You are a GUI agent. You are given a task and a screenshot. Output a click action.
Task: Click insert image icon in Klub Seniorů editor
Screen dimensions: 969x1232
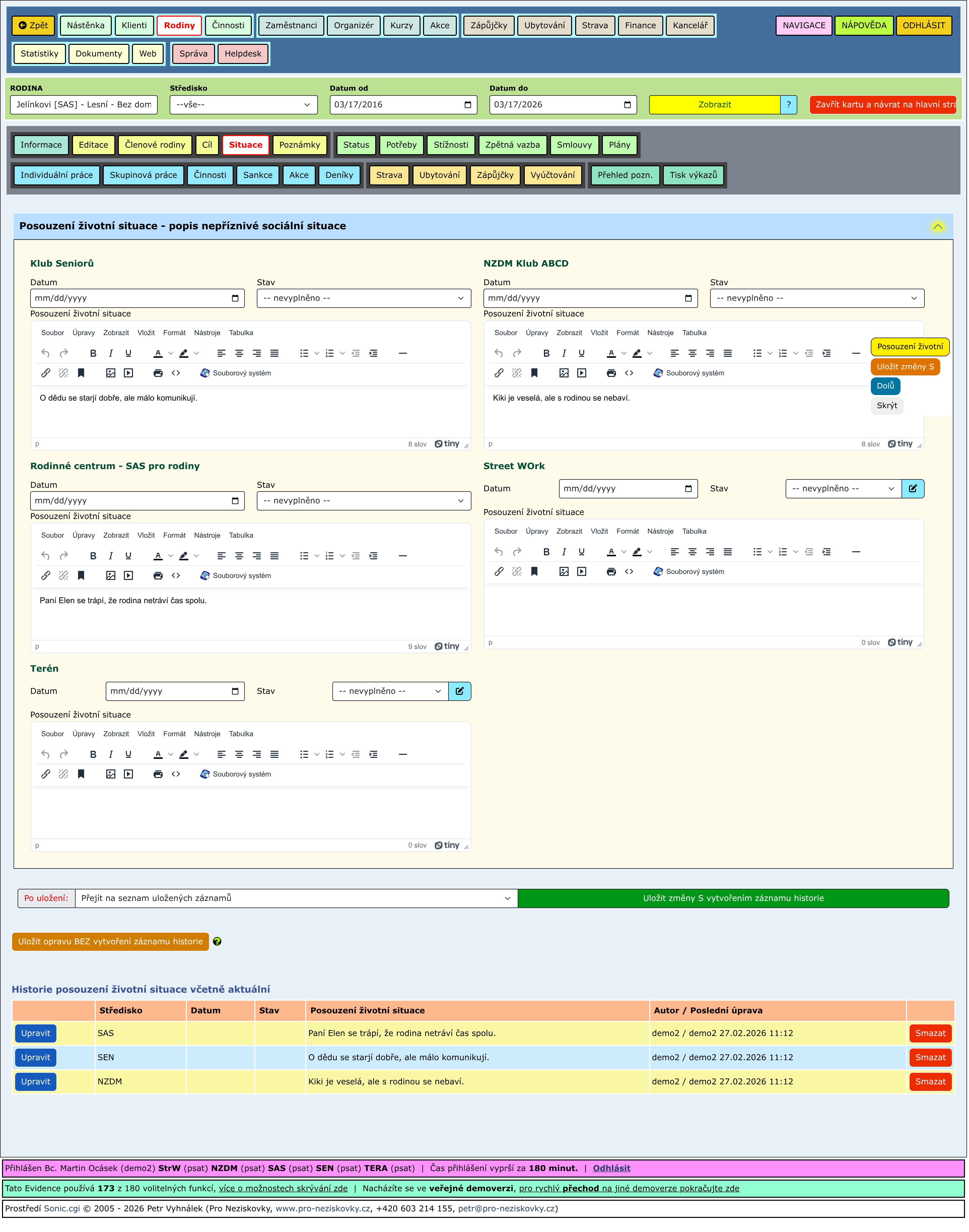coord(111,373)
